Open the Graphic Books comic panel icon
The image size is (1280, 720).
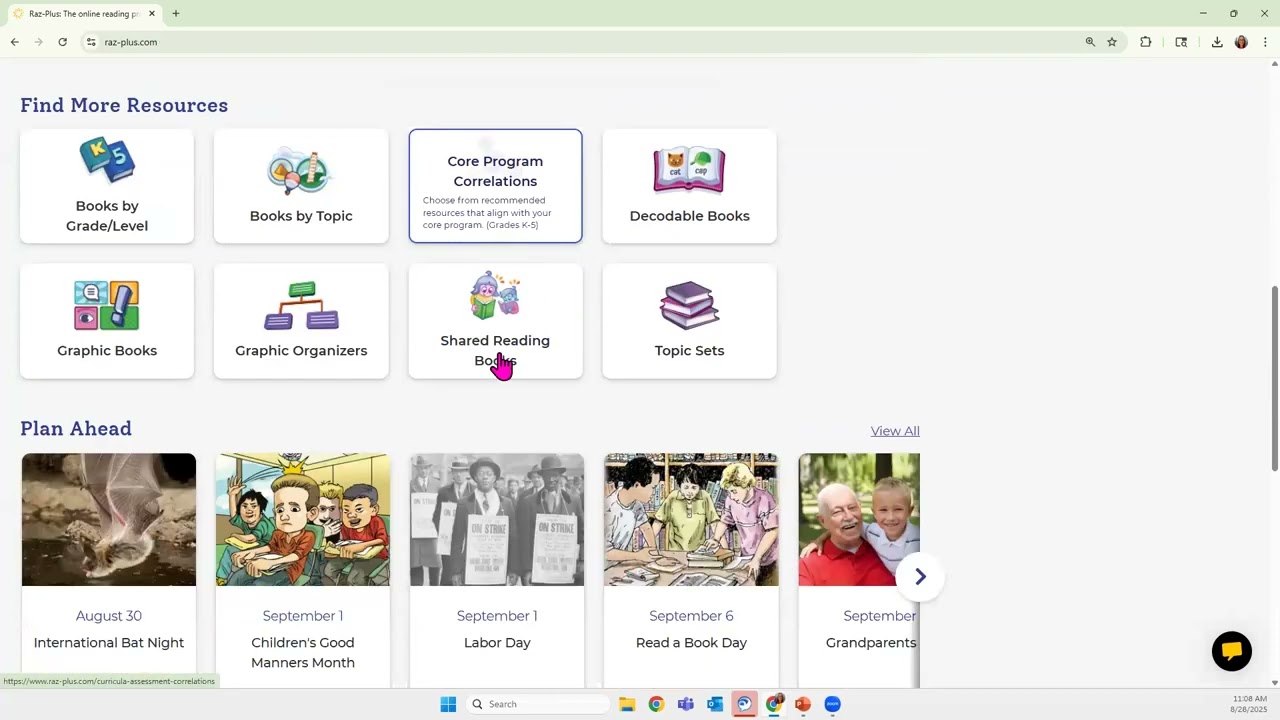click(x=107, y=306)
